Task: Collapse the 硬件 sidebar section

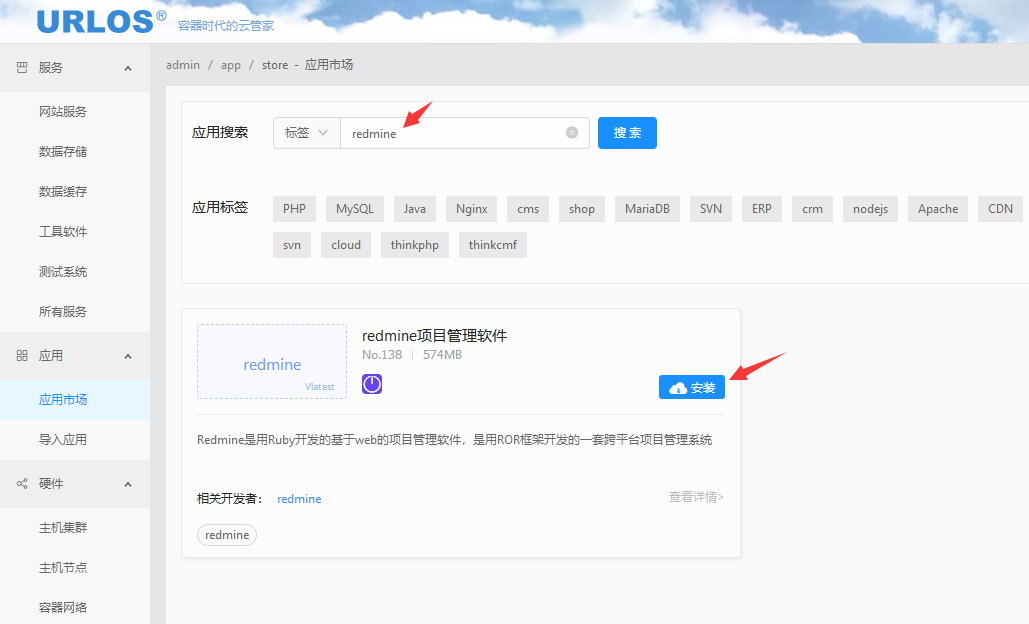Action: point(128,484)
